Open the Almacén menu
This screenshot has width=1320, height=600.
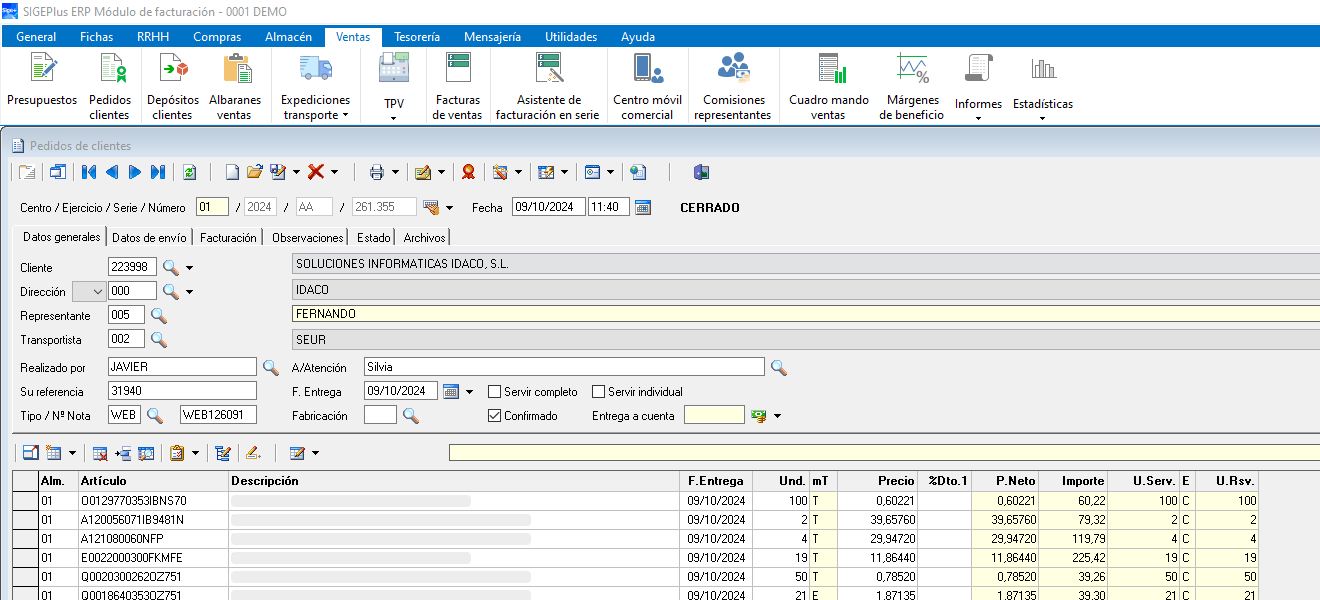tap(289, 37)
